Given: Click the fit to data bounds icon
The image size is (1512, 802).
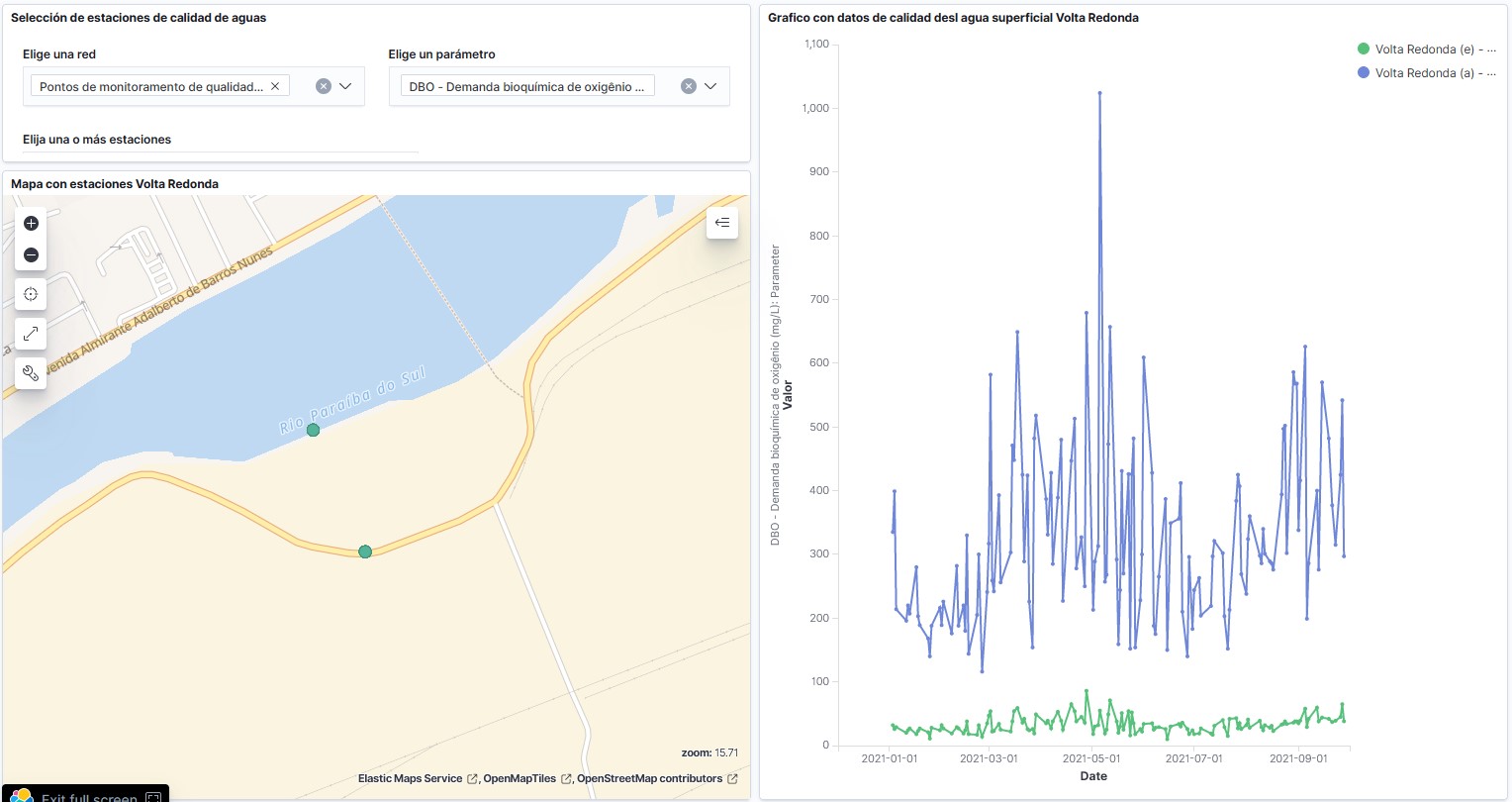Looking at the screenshot, I should coord(31,294).
